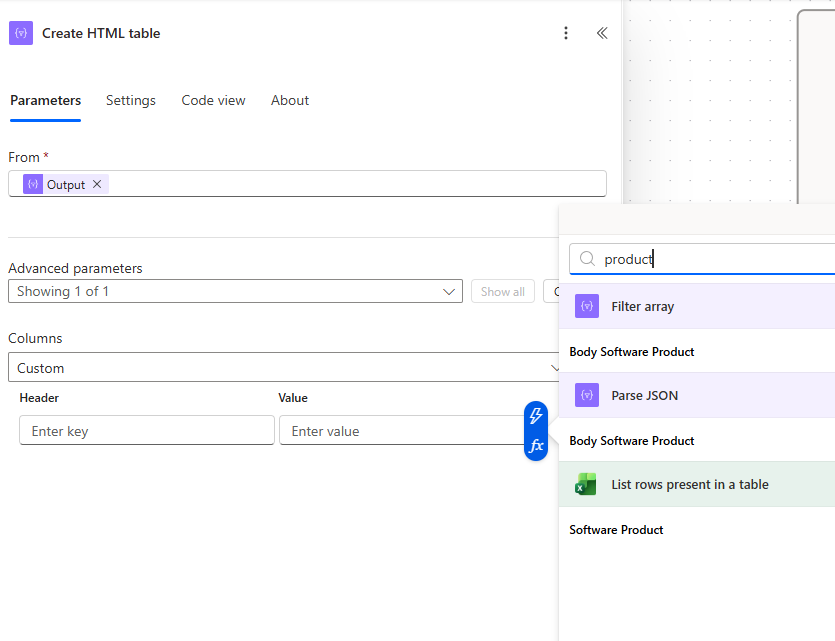Open the About tab

(x=290, y=100)
